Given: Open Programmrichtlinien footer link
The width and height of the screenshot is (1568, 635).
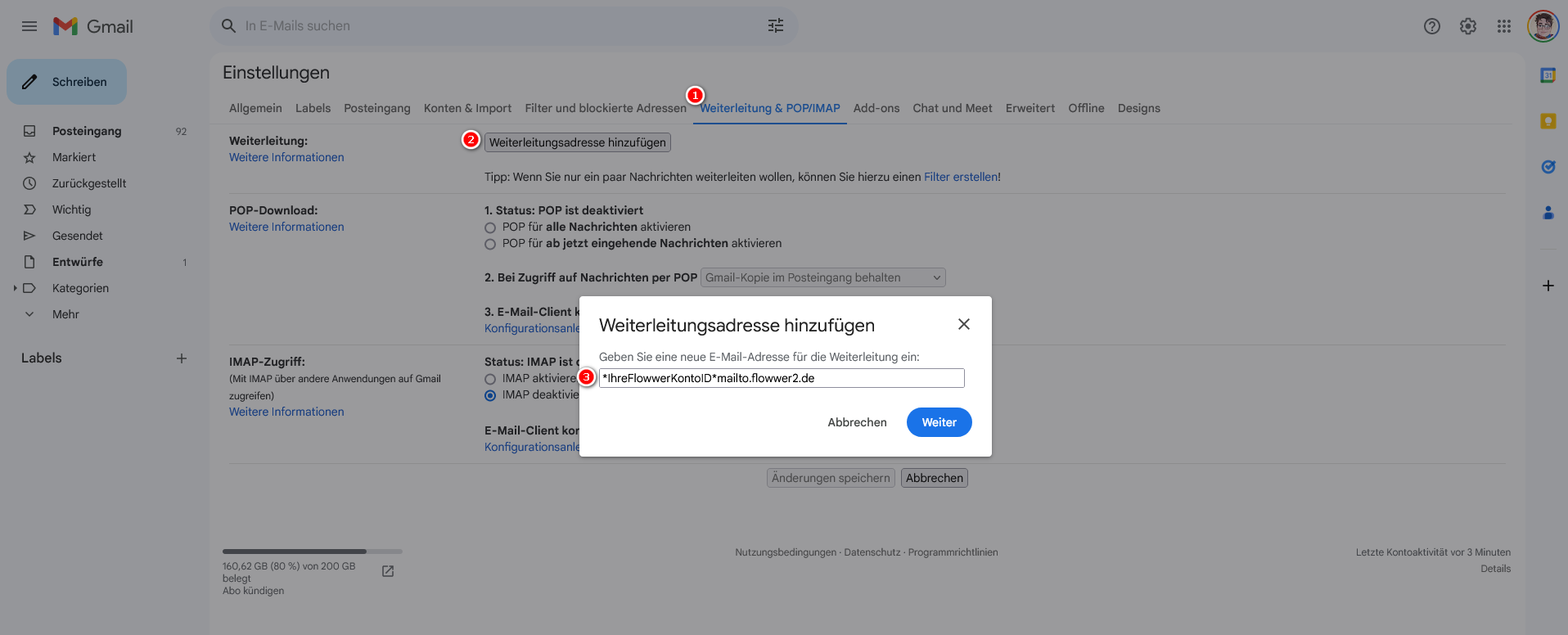Looking at the screenshot, I should pyautogui.click(x=953, y=552).
